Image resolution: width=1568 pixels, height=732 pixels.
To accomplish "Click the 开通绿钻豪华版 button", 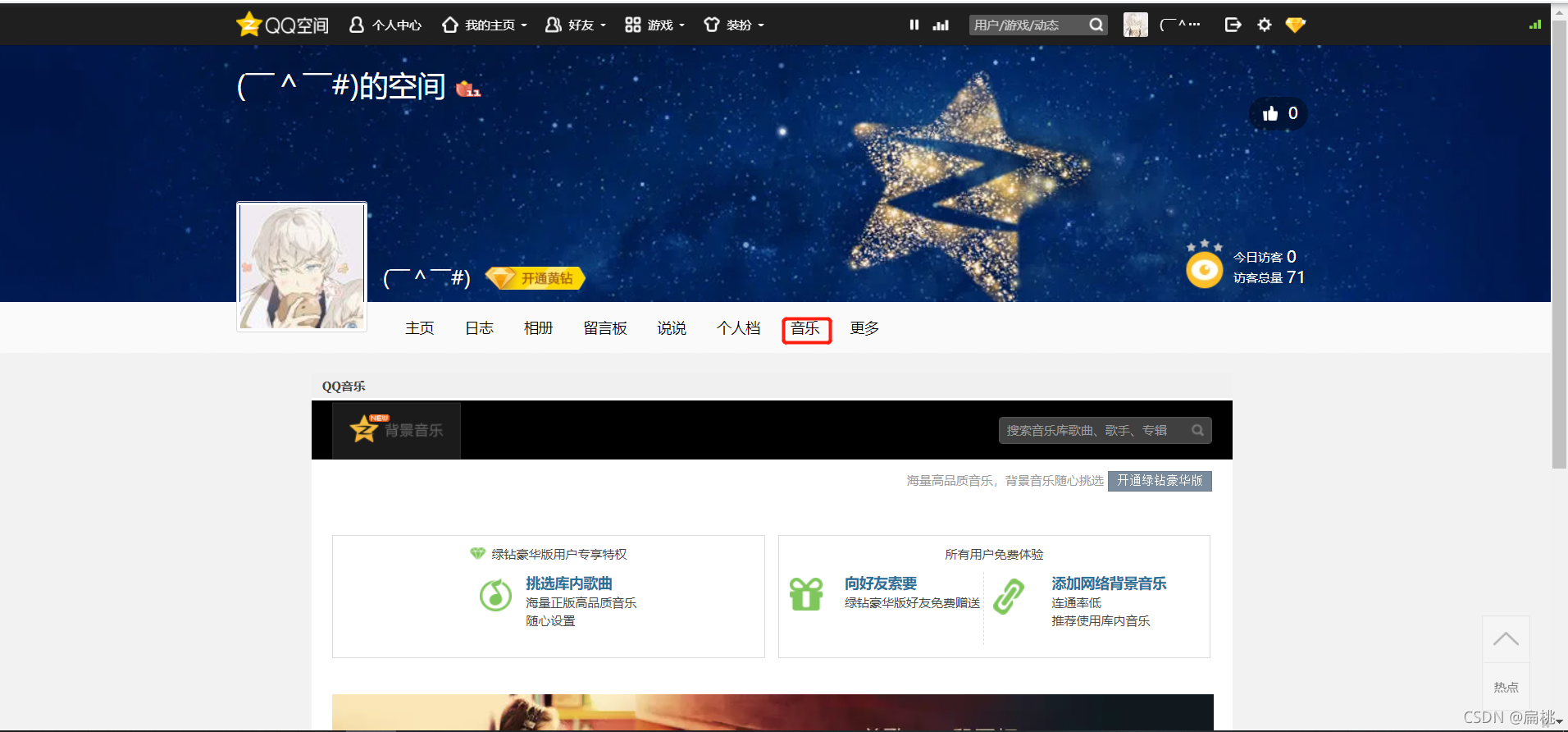I will pyautogui.click(x=1160, y=481).
